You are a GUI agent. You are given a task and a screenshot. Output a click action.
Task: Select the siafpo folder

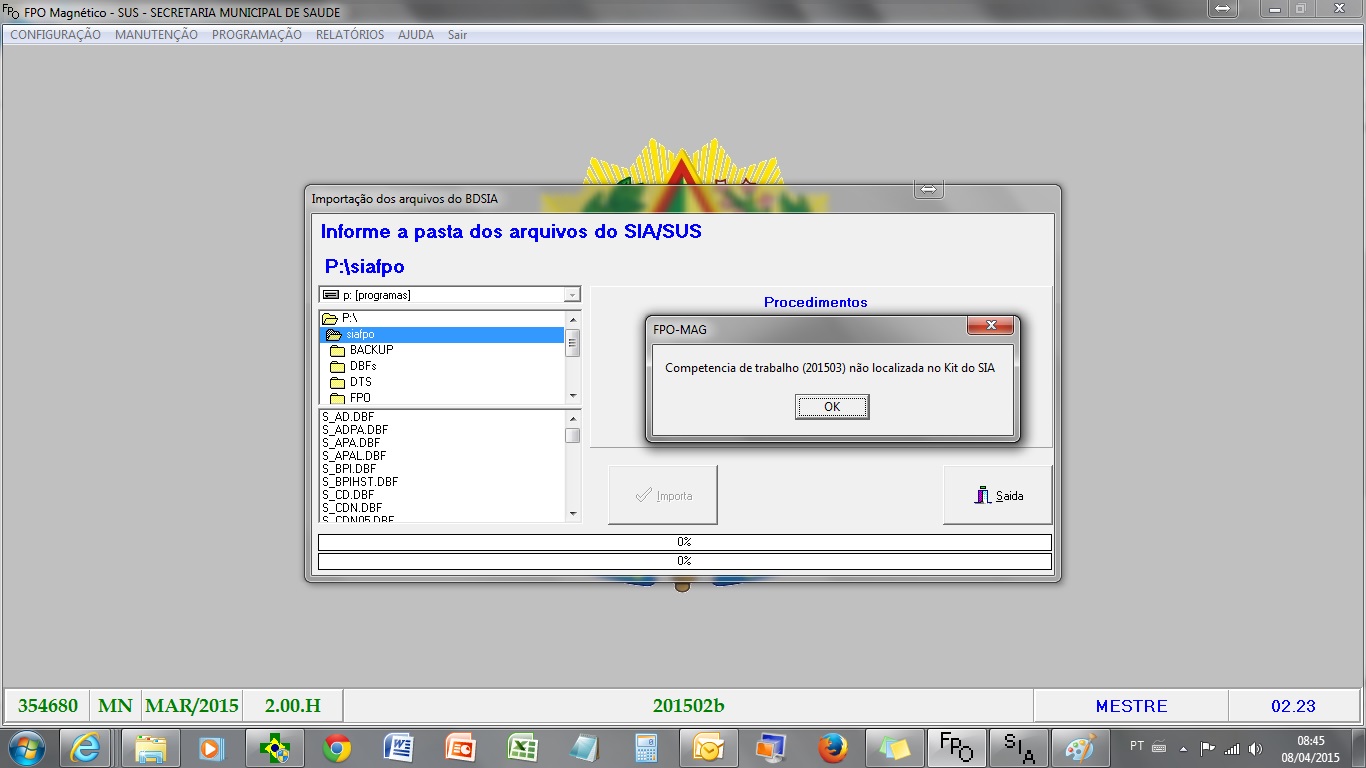pyautogui.click(x=359, y=334)
